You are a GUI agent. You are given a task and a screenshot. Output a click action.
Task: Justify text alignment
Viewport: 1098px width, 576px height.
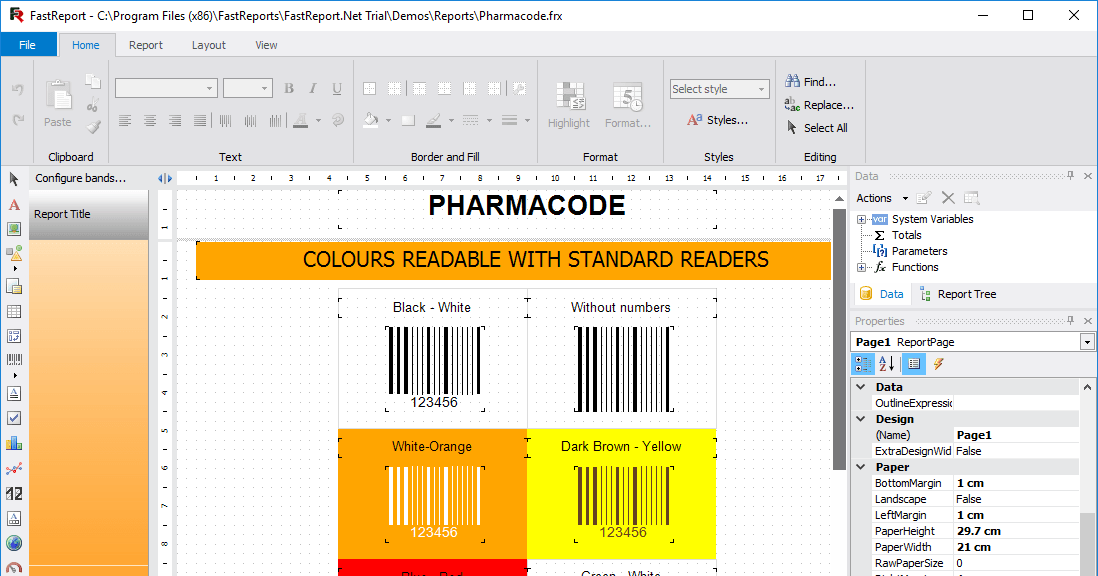[200, 120]
